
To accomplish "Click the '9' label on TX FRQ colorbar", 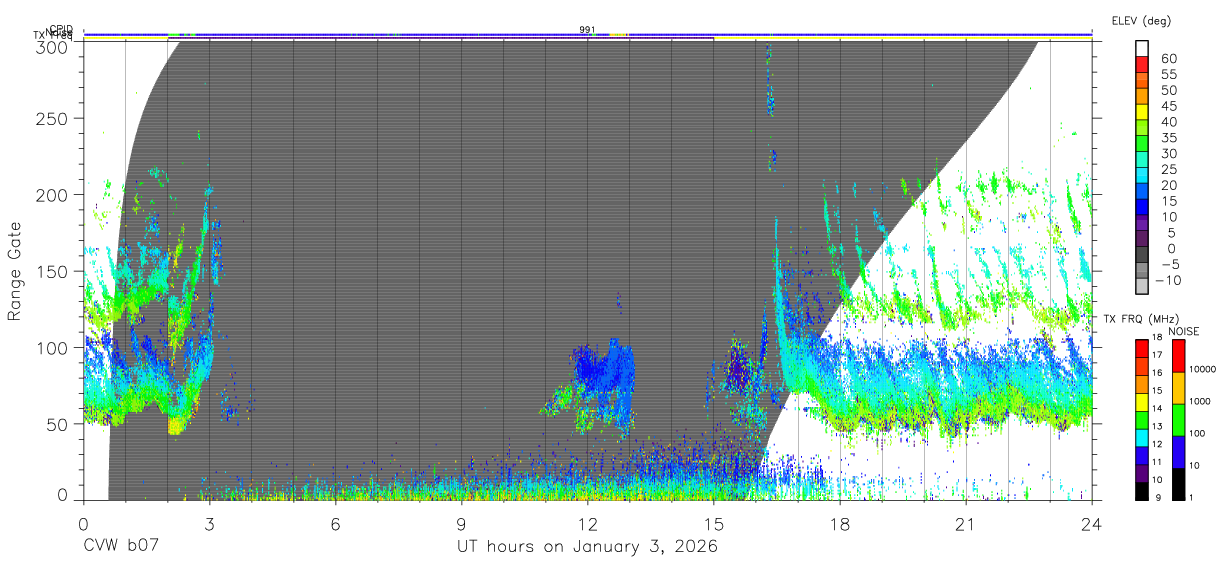I will [x=1158, y=498].
